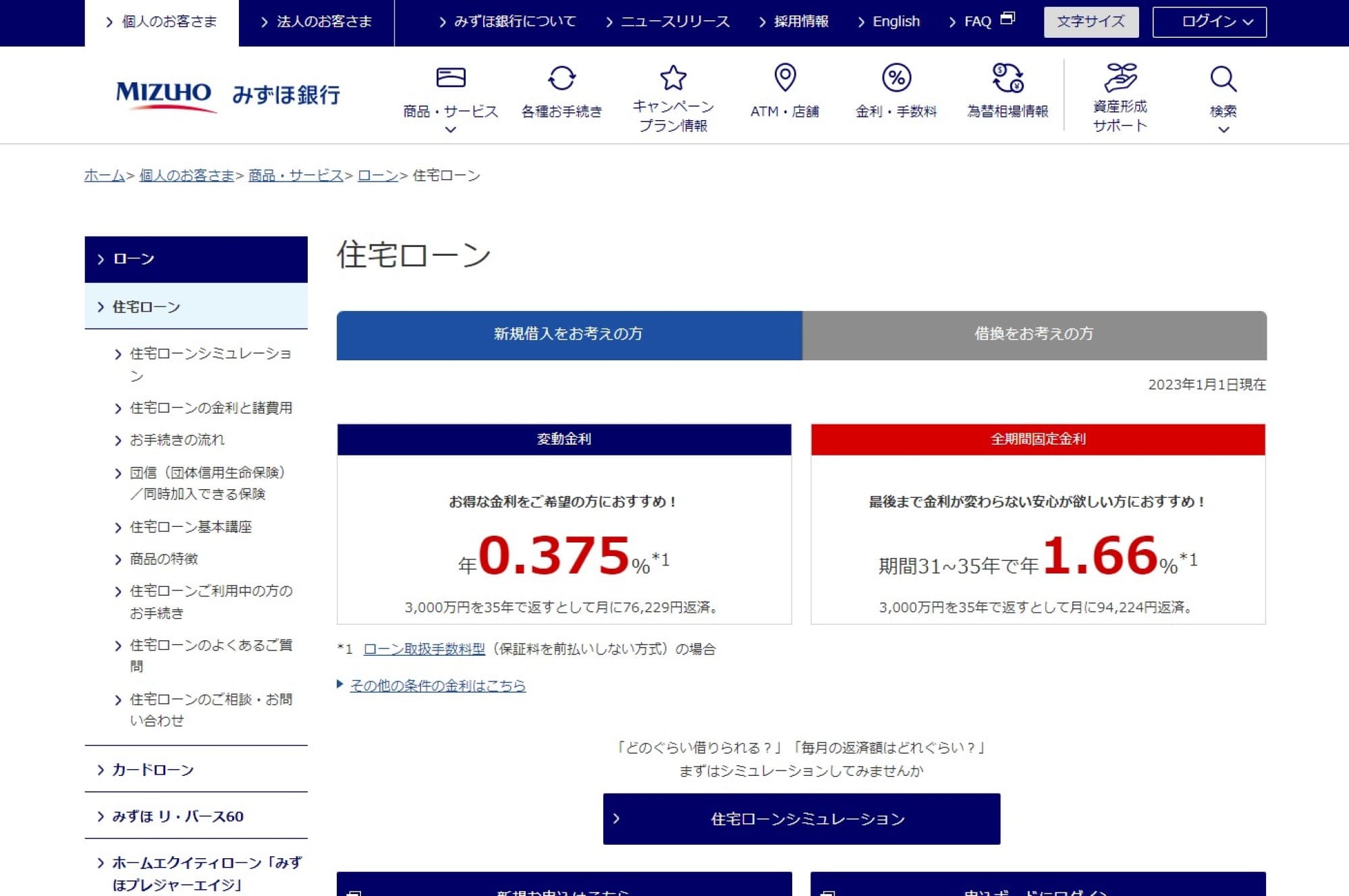Expand ホームエクイティローン sidebar item
The width and height of the screenshot is (1349, 896).
[196, 873]
